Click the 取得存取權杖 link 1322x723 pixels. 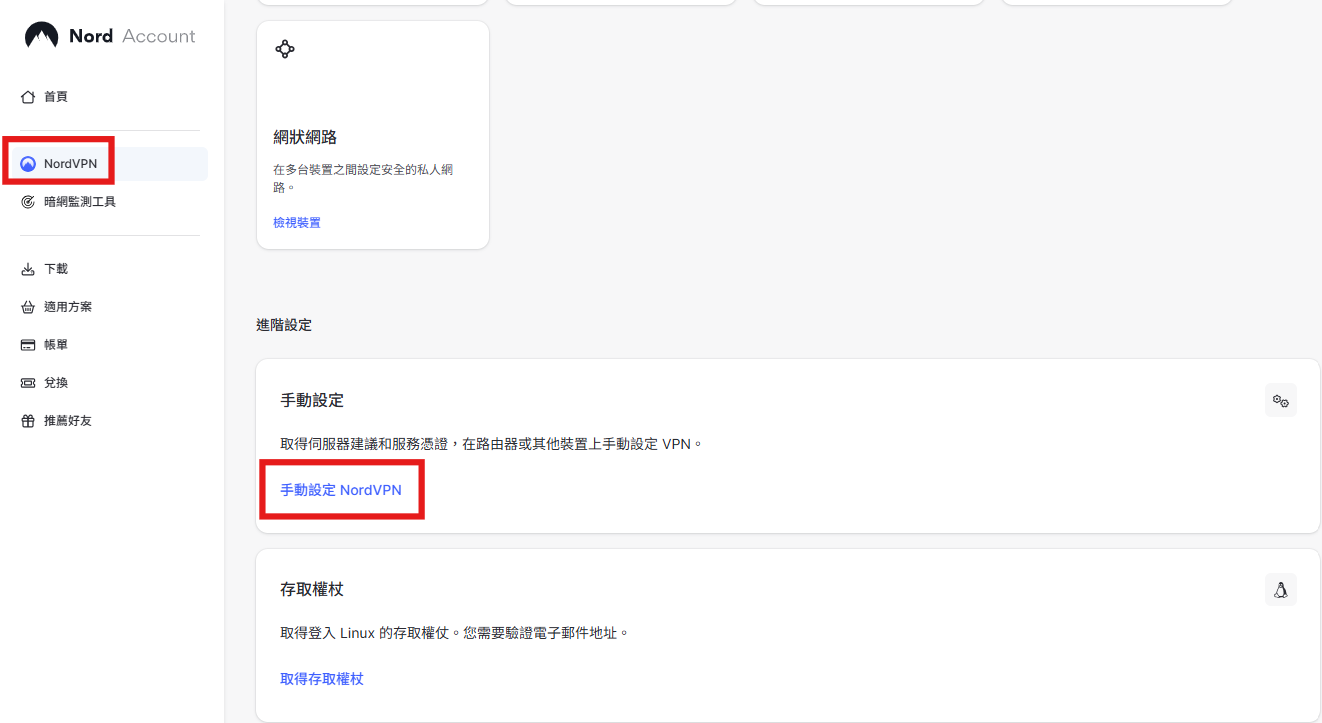[x=322, y=679]
